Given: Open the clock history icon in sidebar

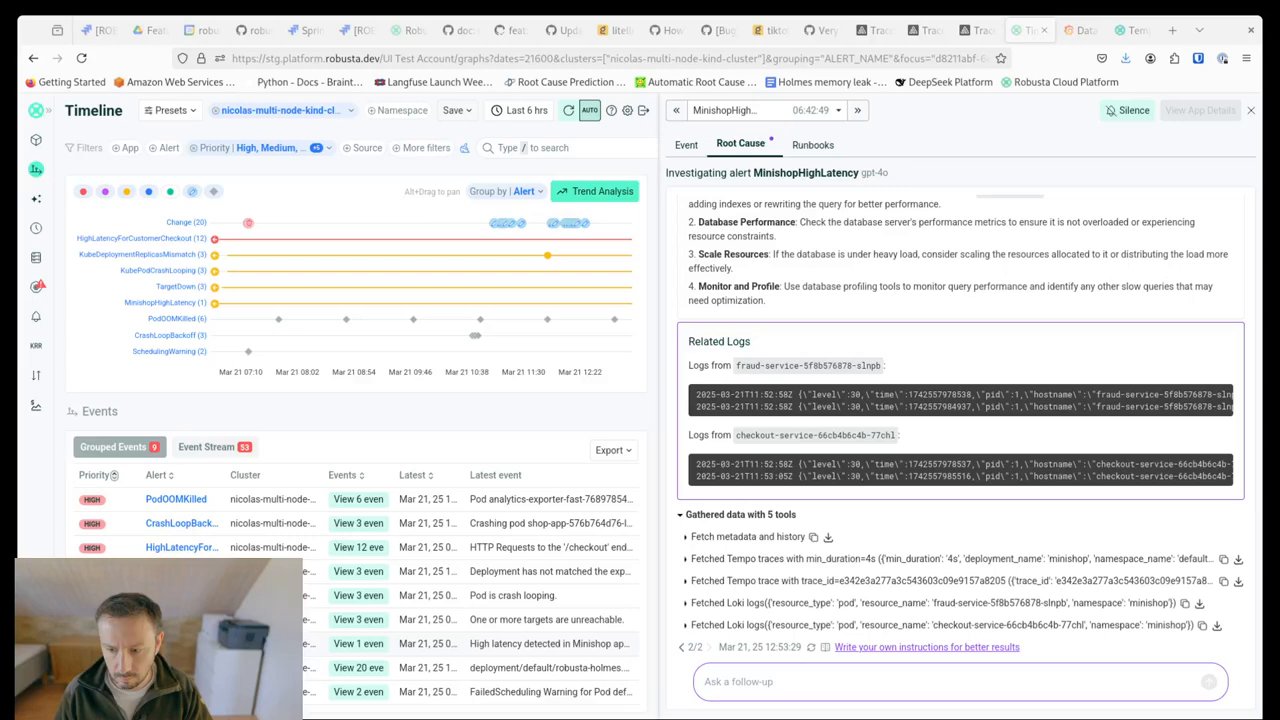Looking at the screenshot, I should pos(36,228).
